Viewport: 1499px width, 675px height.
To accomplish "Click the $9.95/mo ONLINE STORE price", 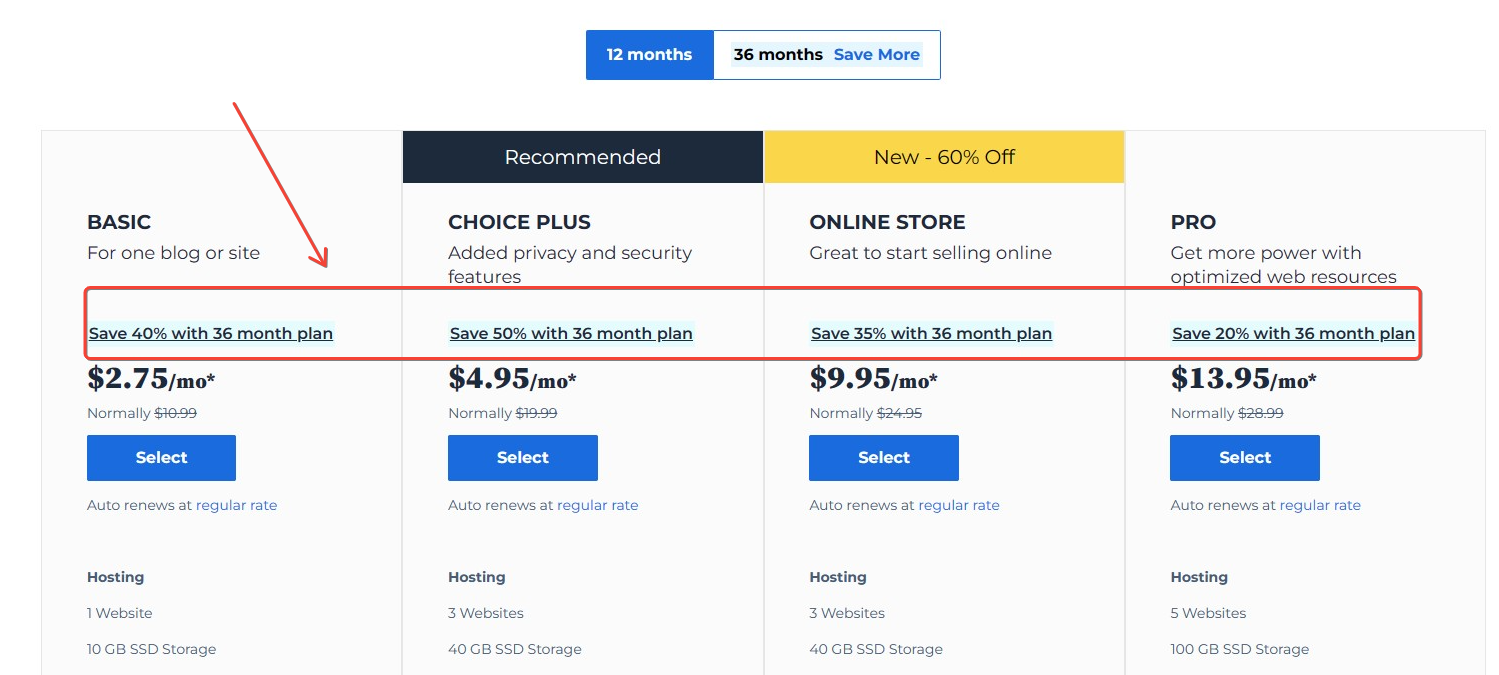I will [873, 379].
